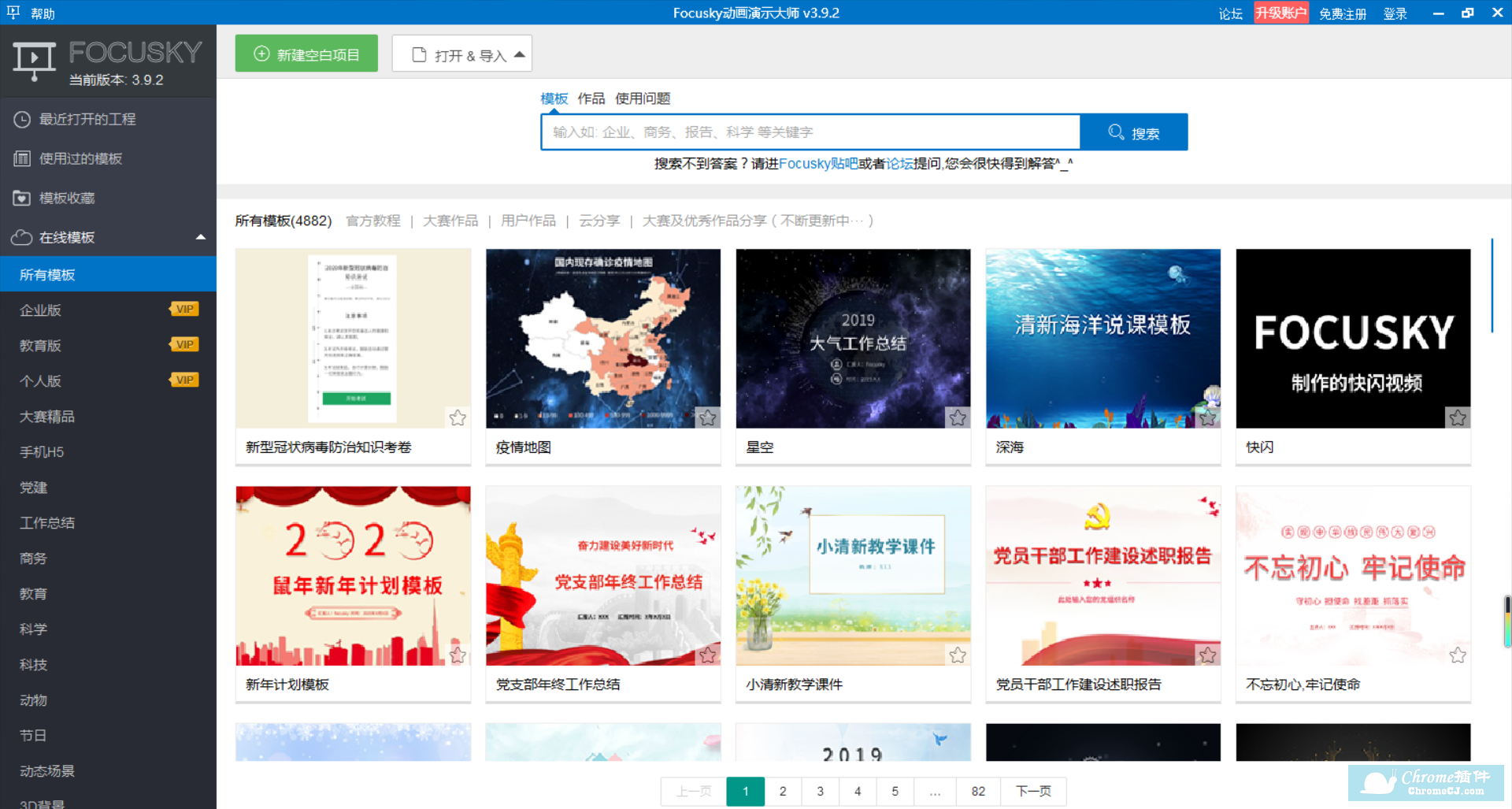This screenshot has height=809, width=1512.
Task: Jump to last page 82
Action: point(978,792)
